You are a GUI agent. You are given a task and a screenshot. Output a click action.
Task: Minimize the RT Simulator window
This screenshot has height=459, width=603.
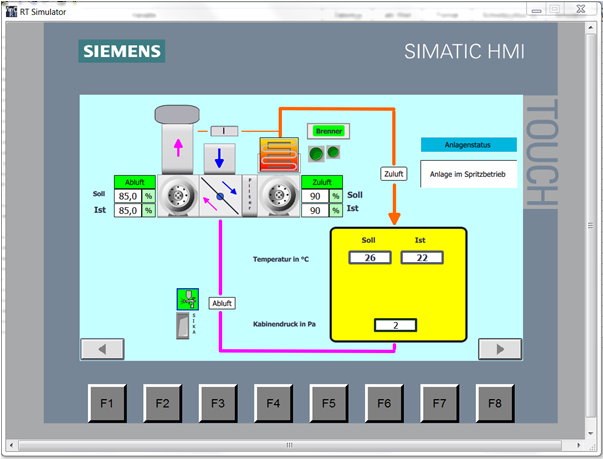click(536, 10)
